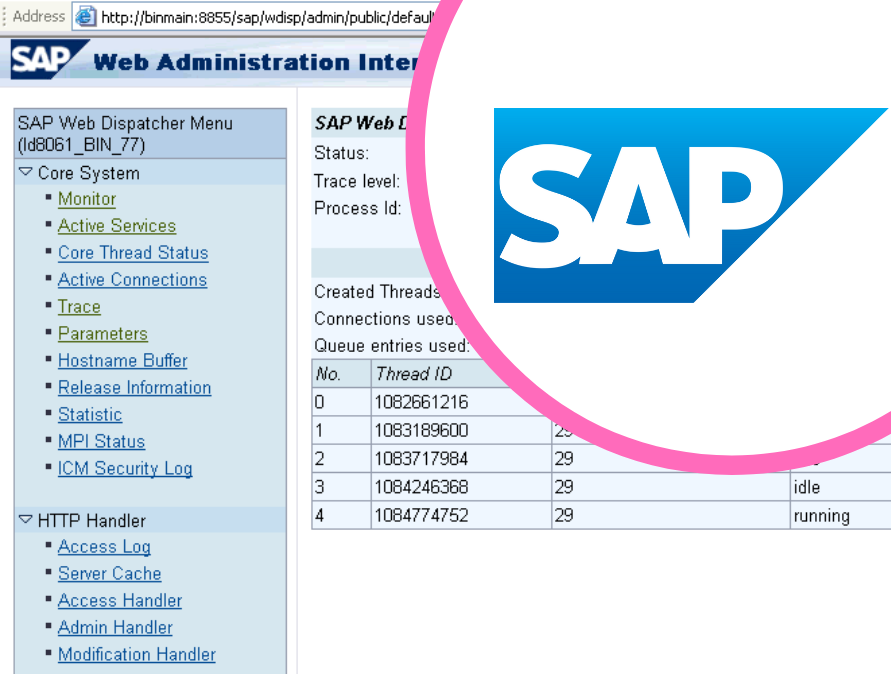The height and width of the screenshot is (674, 891).
Task: Click the Internet Explorer page icon in address bar
Action: [x=85, y=16]
